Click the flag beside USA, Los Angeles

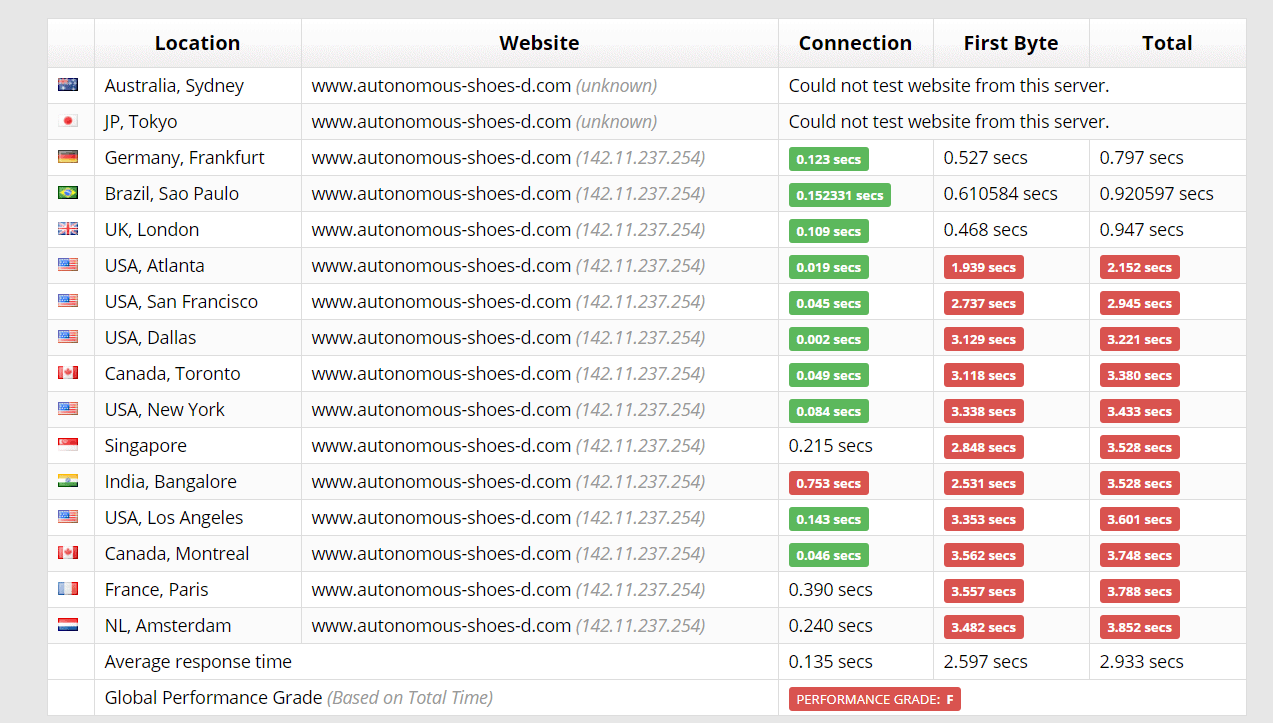[68, 517]
